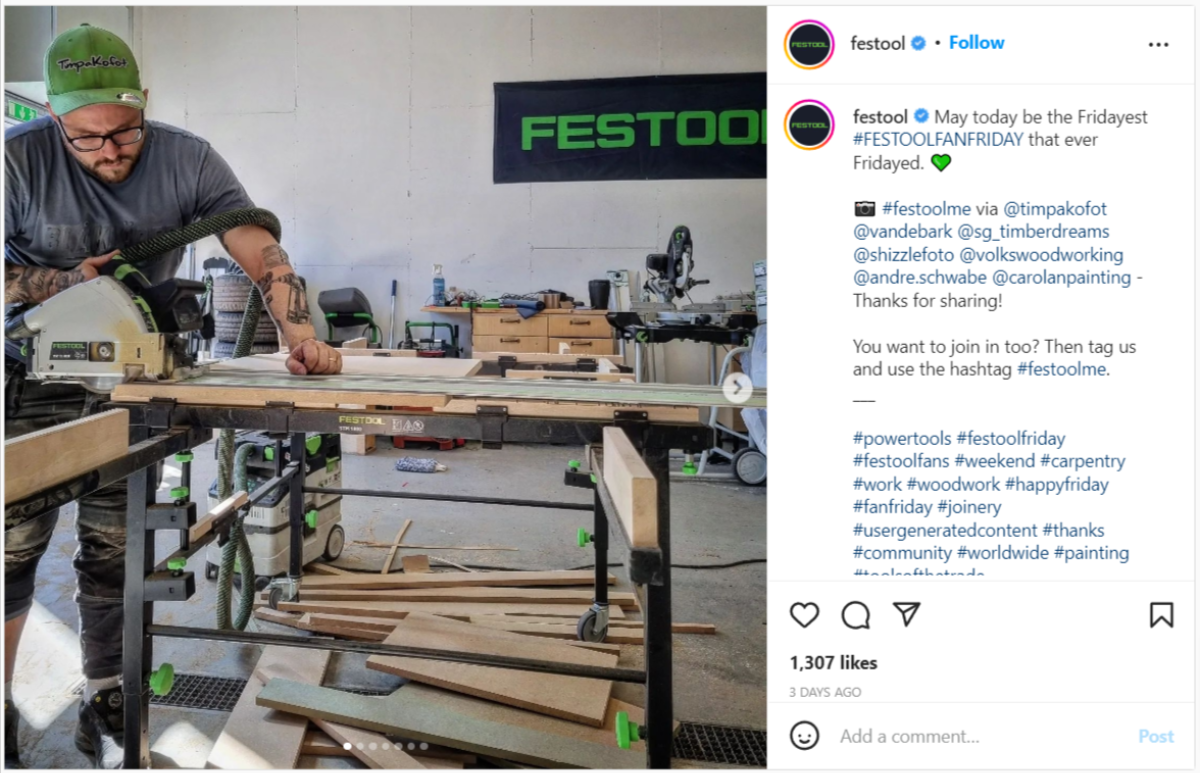Open comments via speech bubble icon

point(856,614)
